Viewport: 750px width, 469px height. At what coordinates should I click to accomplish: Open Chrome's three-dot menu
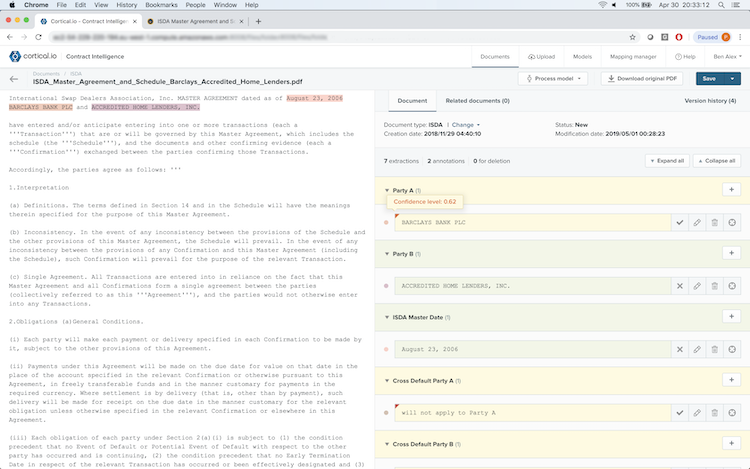pos(740,37)
